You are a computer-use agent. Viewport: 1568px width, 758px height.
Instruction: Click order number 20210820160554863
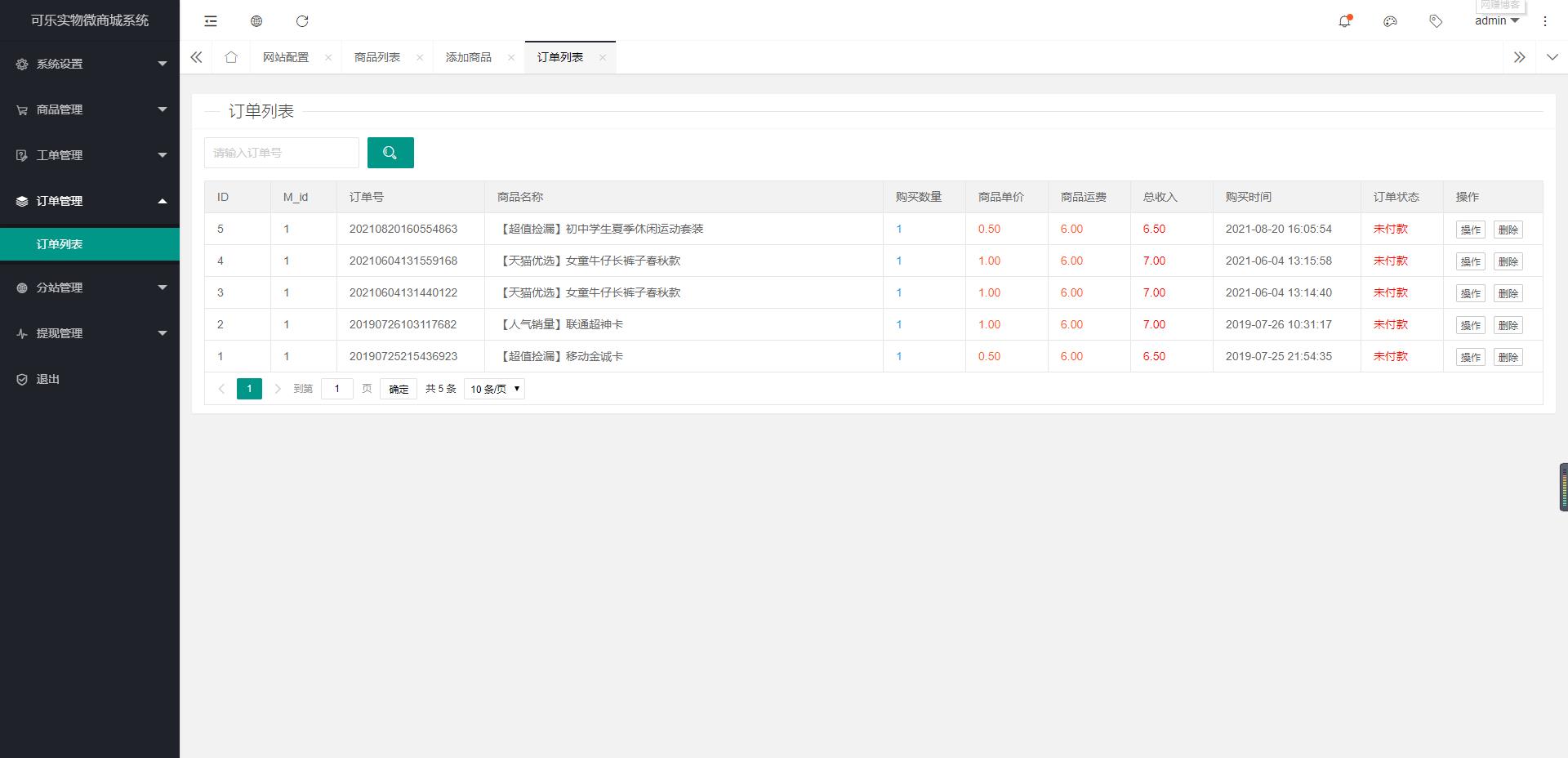[x=403, y=229]
